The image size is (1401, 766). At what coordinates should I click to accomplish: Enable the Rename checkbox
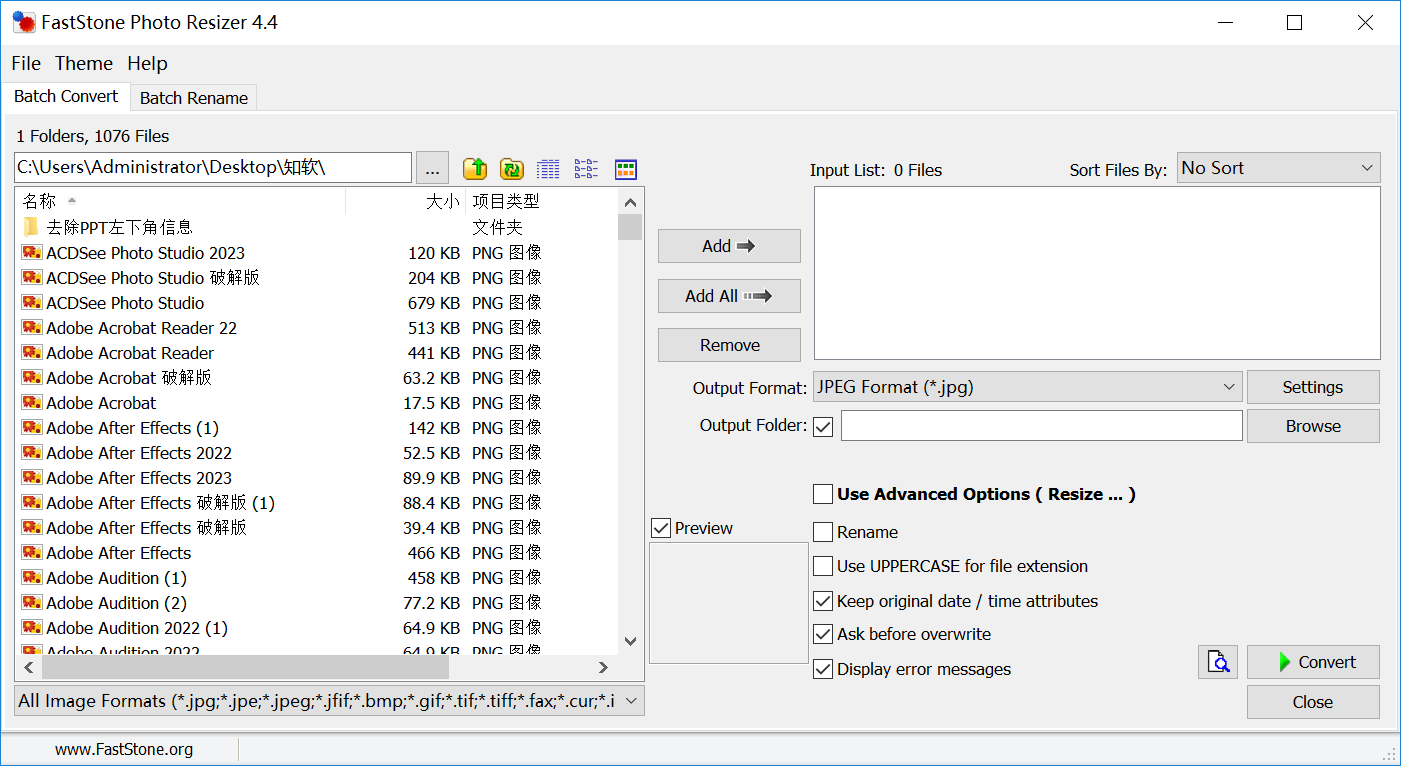(823, 532)
